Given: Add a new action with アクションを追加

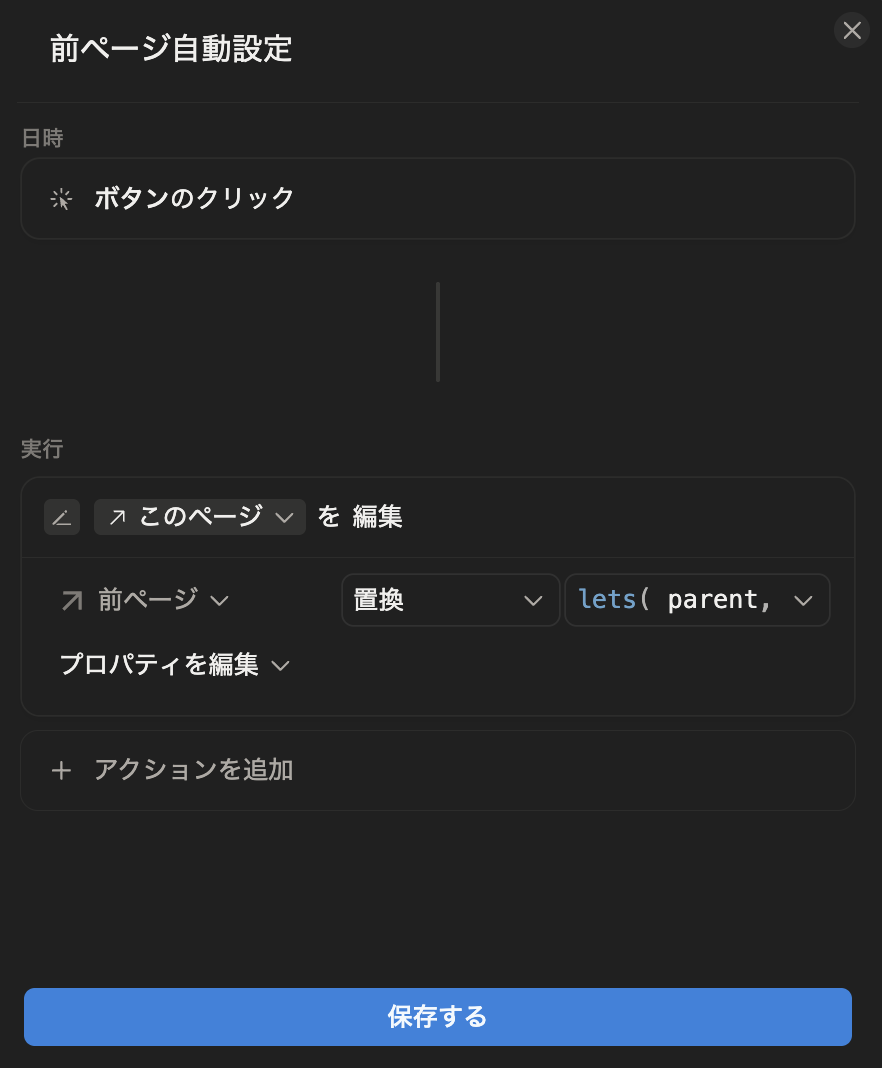Looking at the screenshot, I should tap(438, 770).
